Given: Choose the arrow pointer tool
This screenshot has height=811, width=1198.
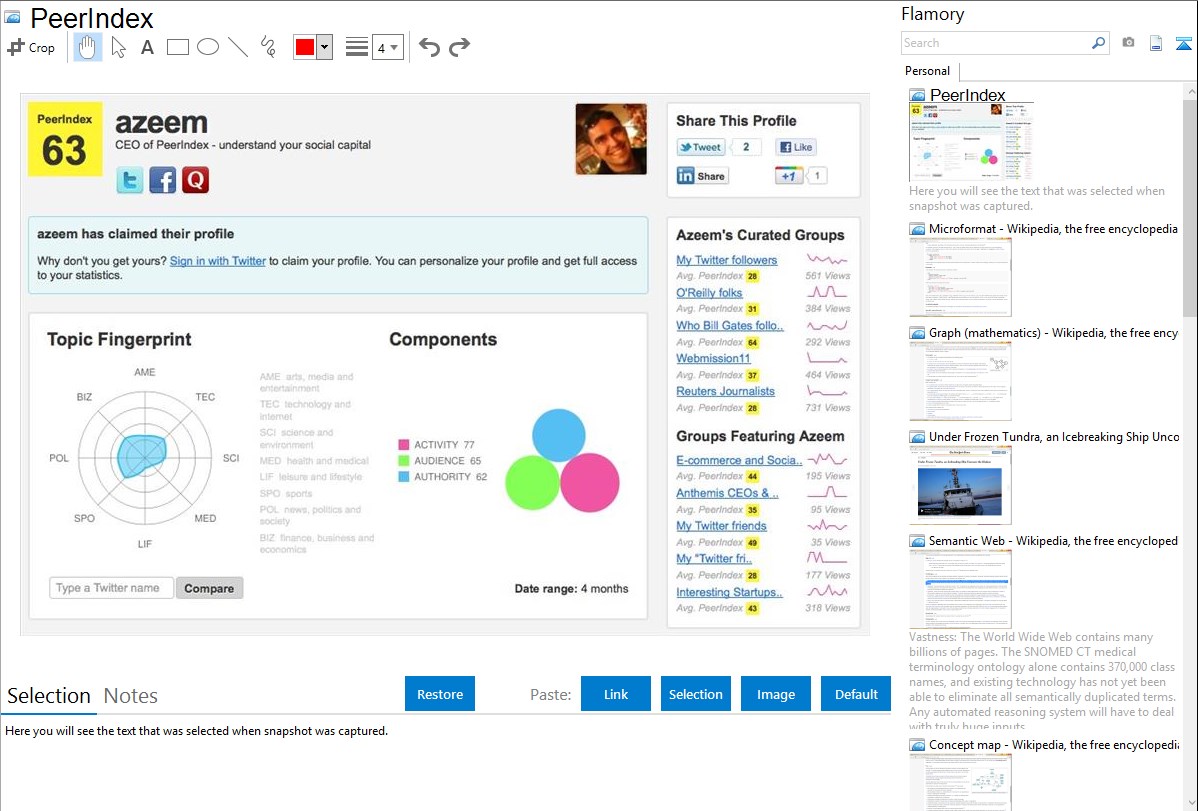Looking at the screenshot, I should click(x=118, y=47).
